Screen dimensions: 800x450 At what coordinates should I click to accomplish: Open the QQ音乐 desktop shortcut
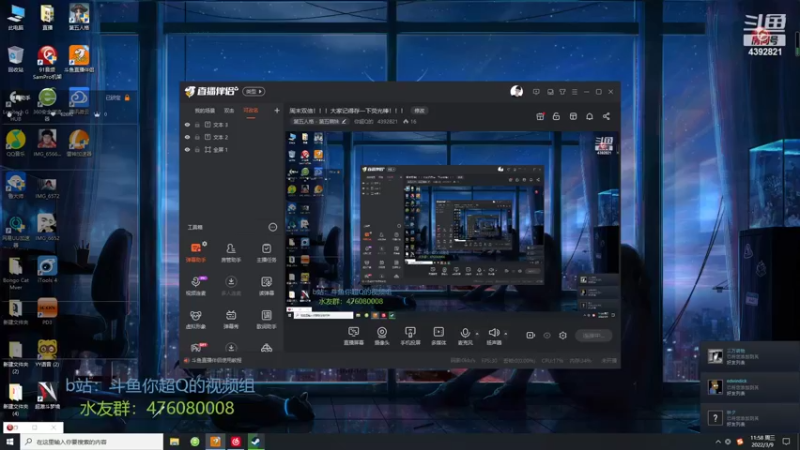pos(16,143)
